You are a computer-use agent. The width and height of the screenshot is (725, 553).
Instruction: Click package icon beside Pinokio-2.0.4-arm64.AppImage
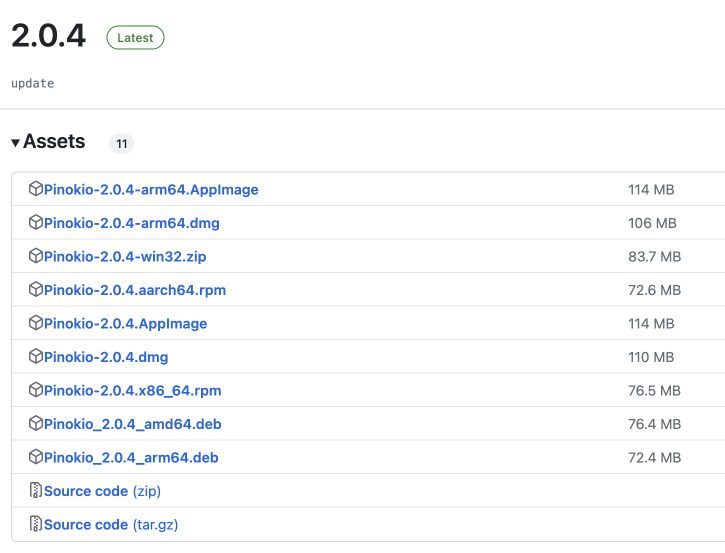(36, 189)
